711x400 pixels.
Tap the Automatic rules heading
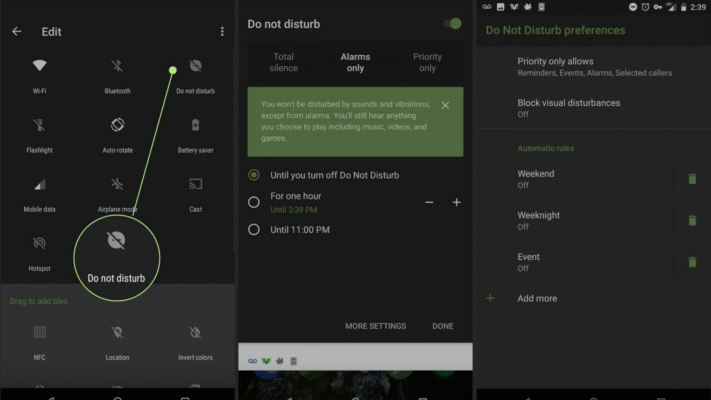click(545, 148)
